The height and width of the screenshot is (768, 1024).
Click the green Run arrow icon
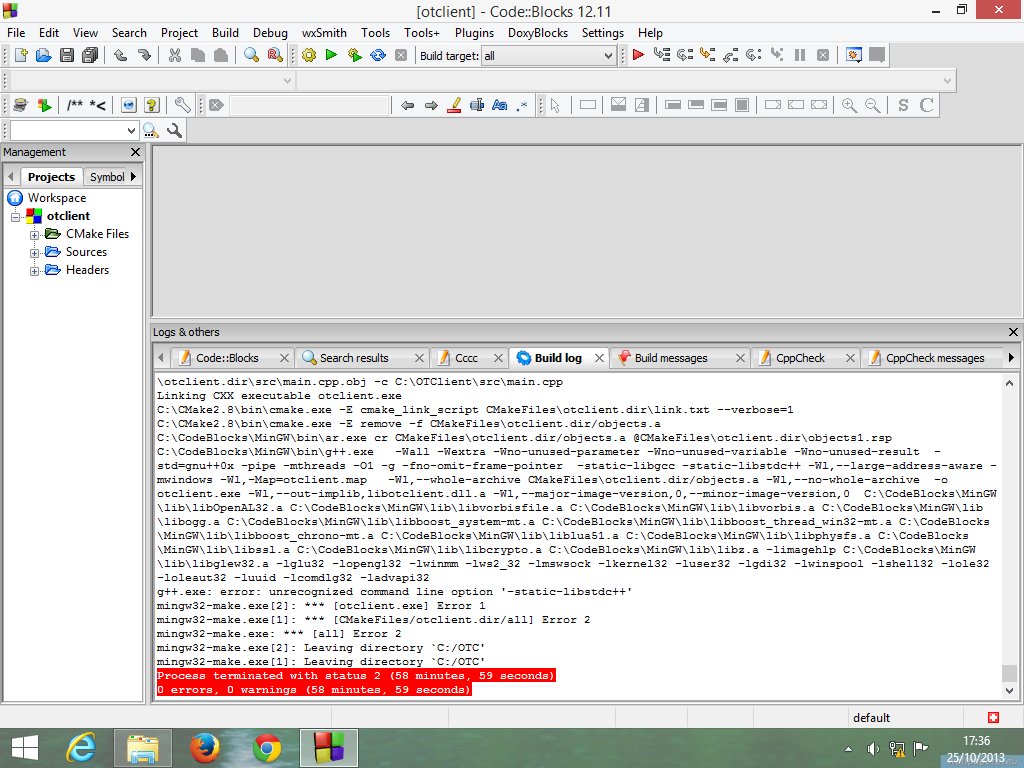click(x=331, y=56)
